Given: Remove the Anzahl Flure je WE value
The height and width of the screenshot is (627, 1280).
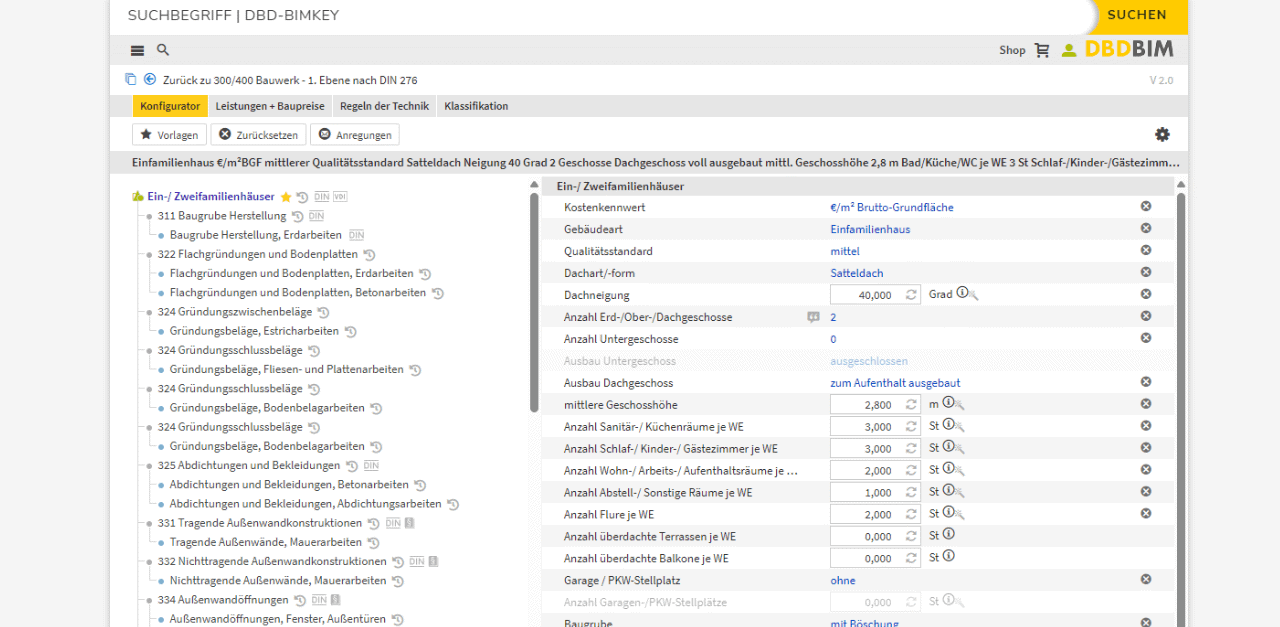Looking at the screenshot, I should coord(1146,513).
